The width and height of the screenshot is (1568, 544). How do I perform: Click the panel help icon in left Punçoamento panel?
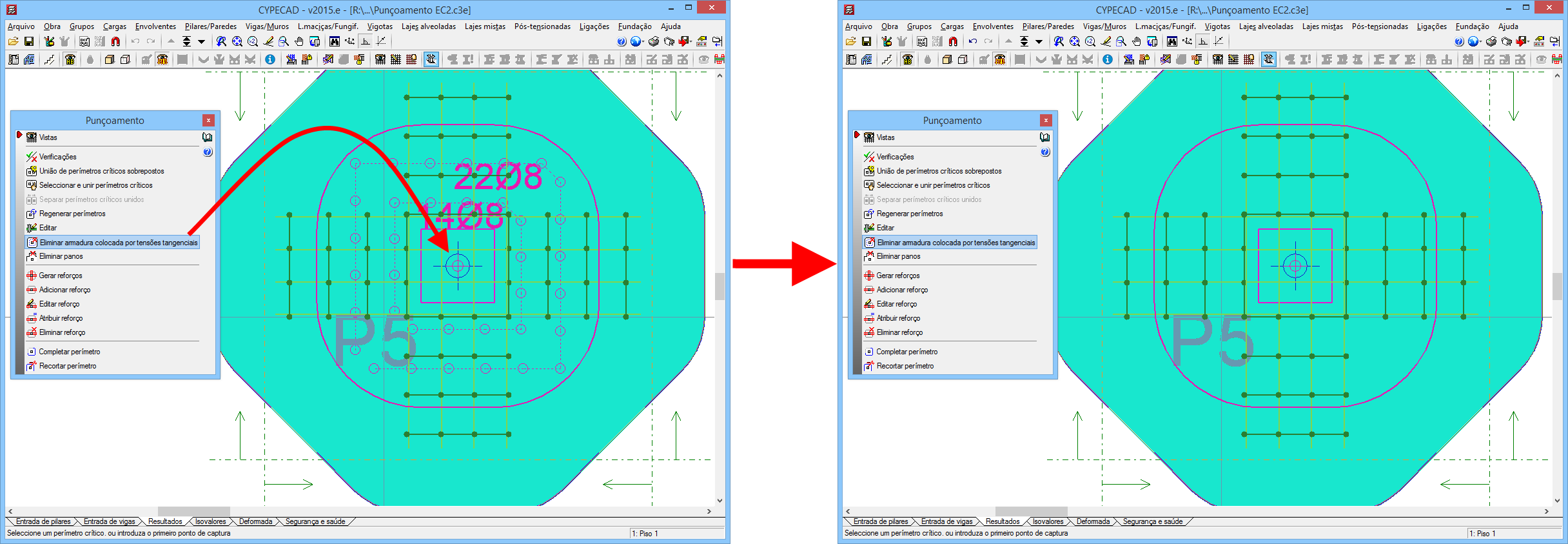coord(208,152)
